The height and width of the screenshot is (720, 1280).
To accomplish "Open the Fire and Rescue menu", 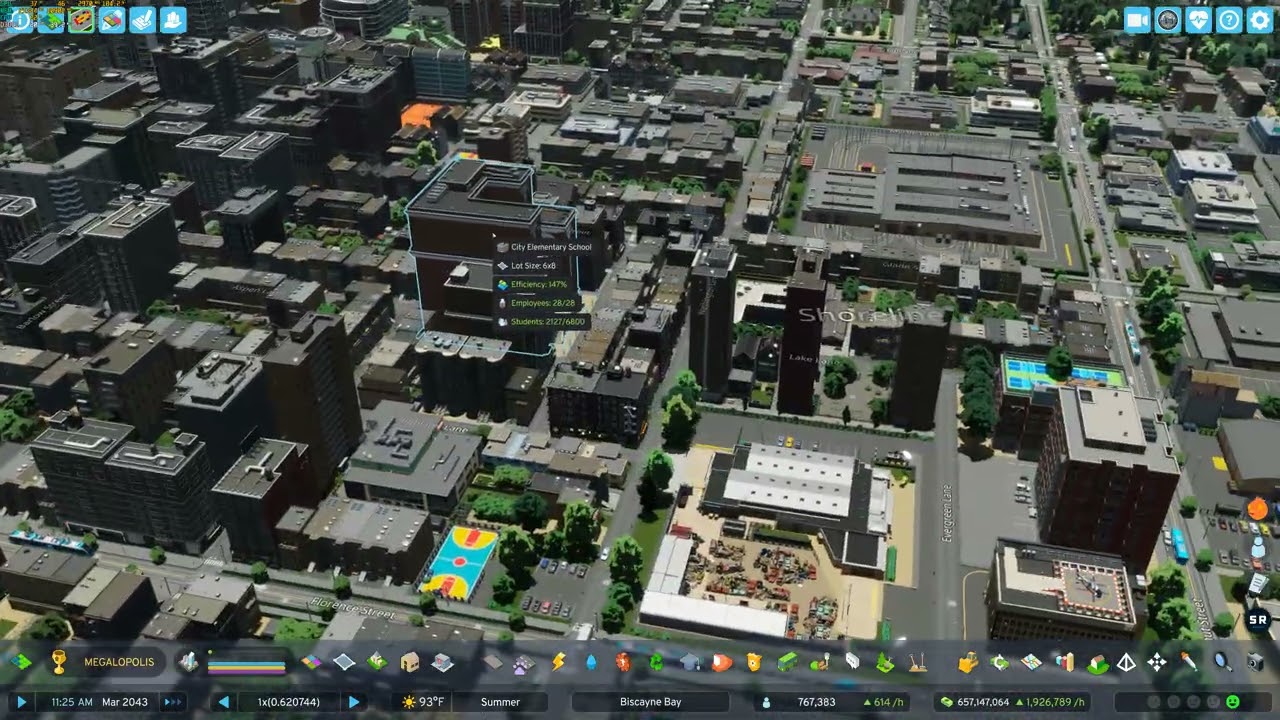I will tap(722, 662).
